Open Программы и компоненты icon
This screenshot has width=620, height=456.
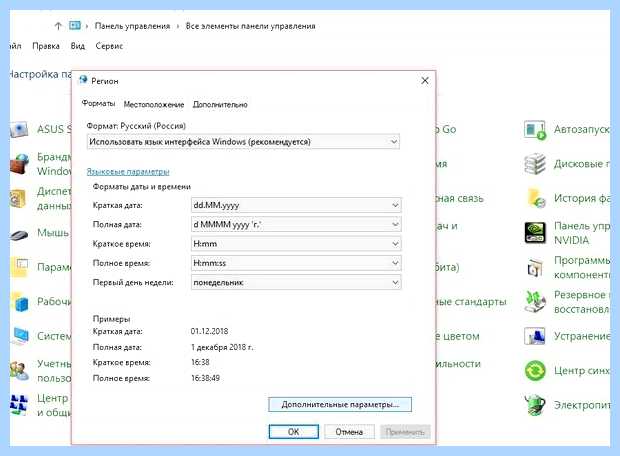535,267
